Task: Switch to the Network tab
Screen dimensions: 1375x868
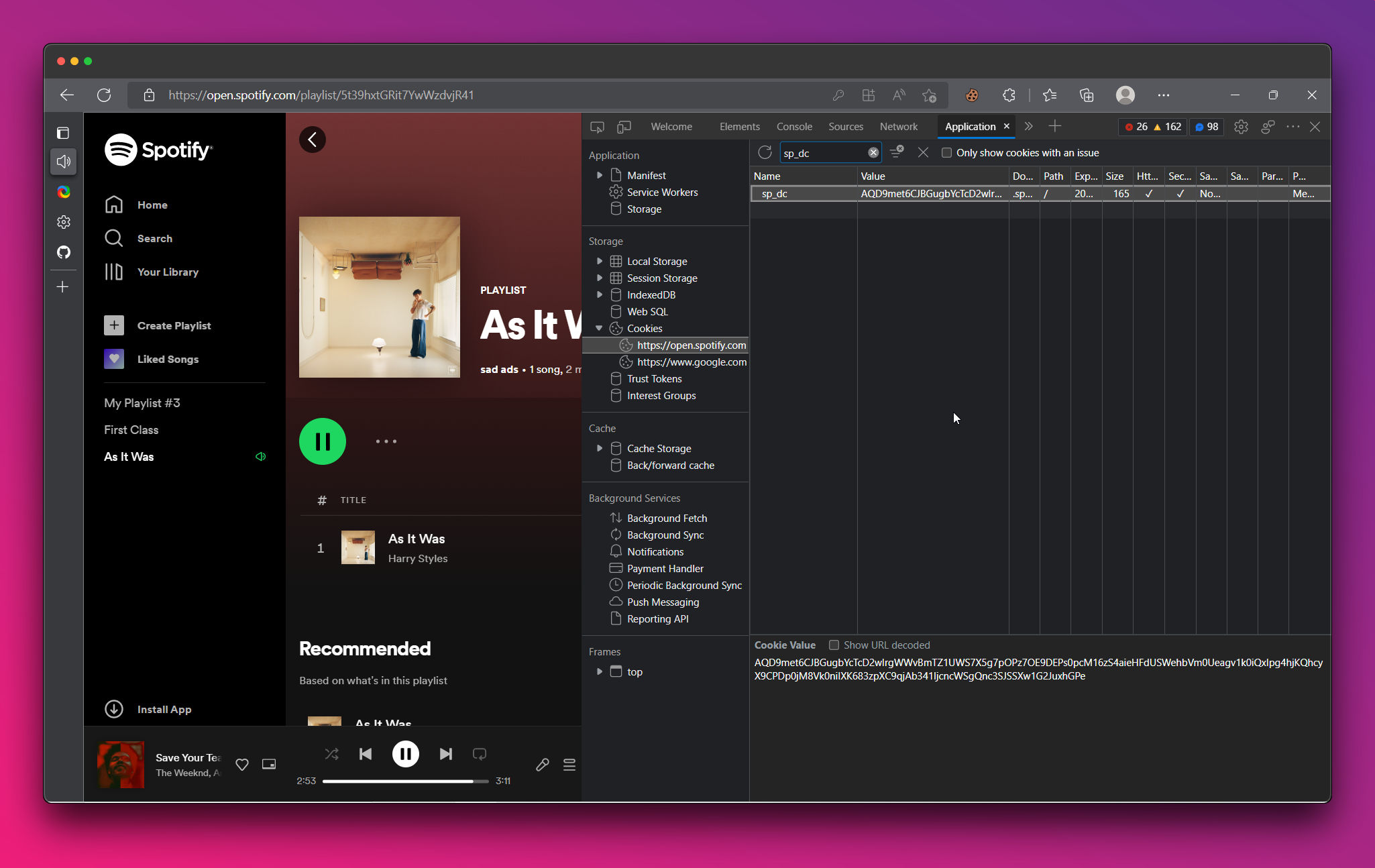Action: tap(899, 127)
